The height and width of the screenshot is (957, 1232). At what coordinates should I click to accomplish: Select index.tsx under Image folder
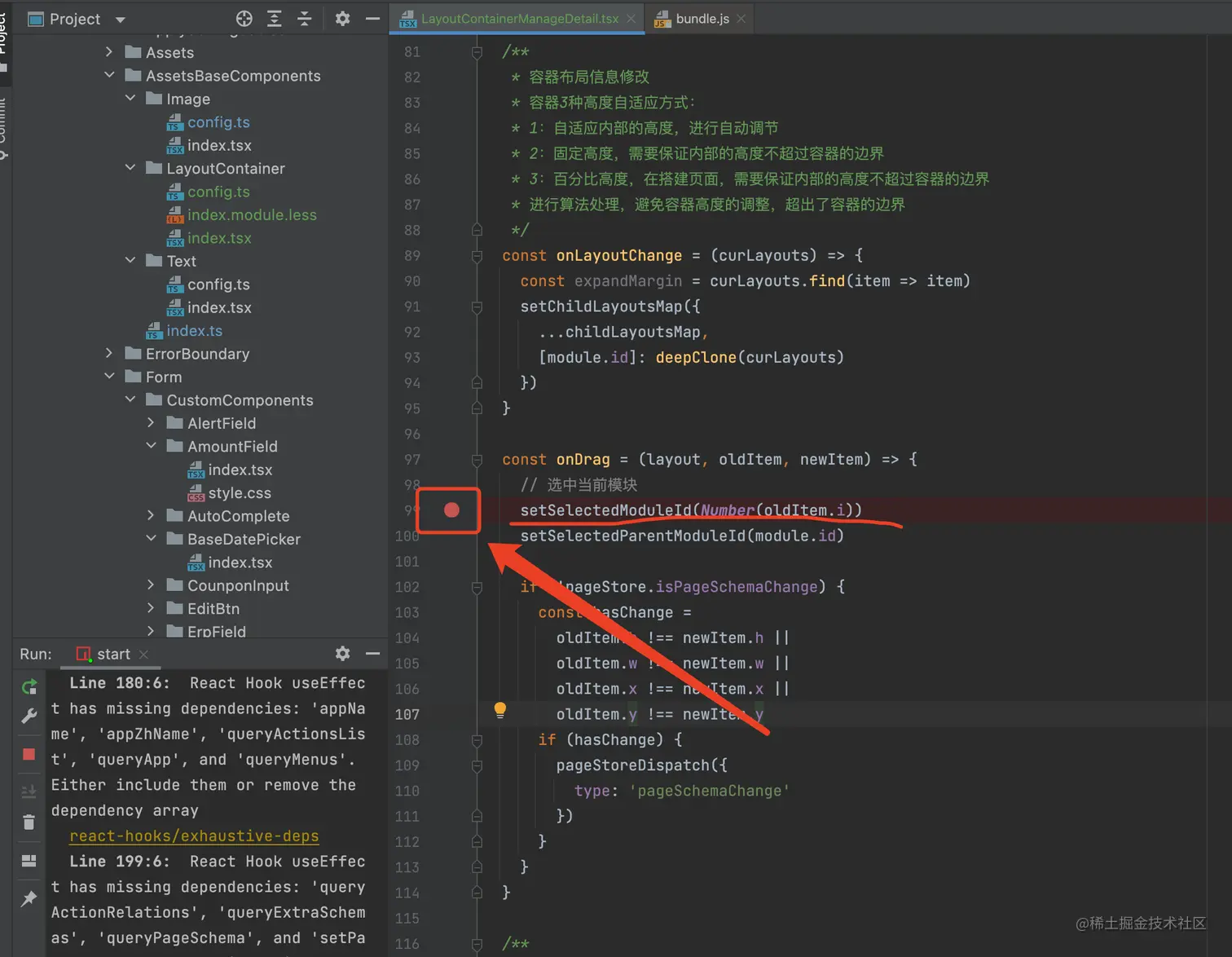219,145
